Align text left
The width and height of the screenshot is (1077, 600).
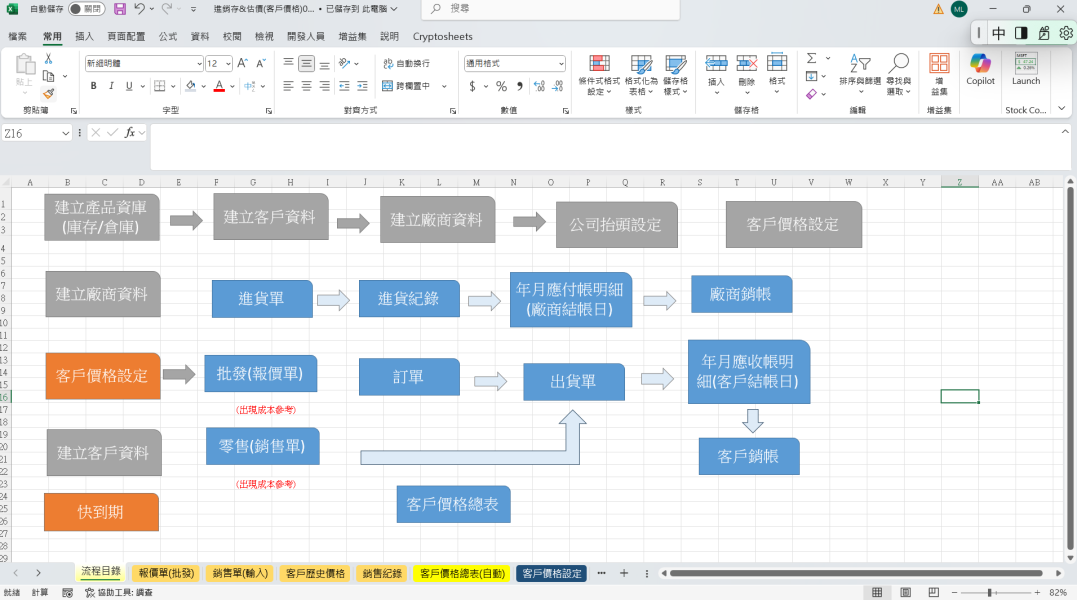pos(288,86)
